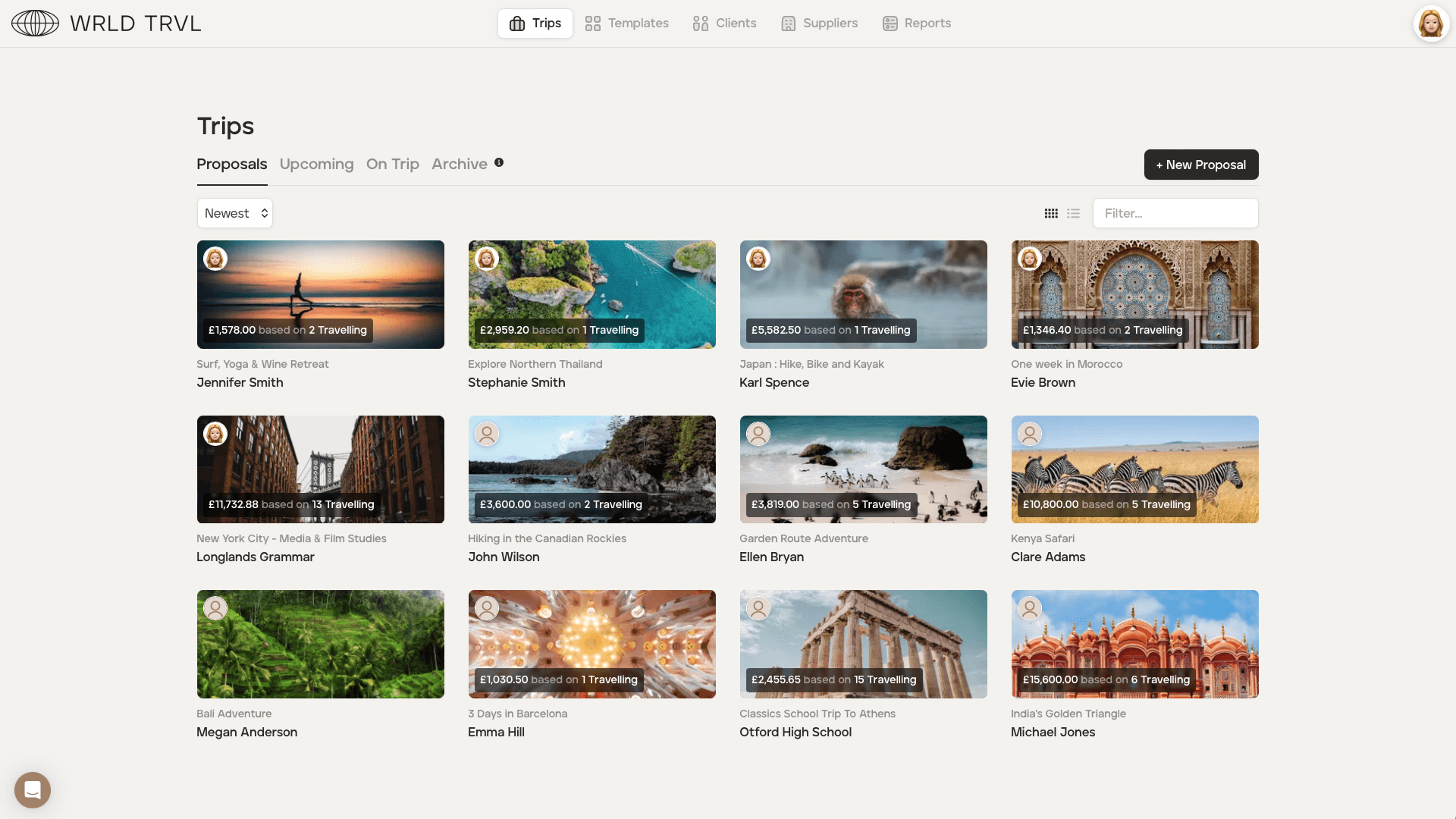
Task: Open Hiking in the Canadian Rockies thumbnail
Action: tap(592, 469)
